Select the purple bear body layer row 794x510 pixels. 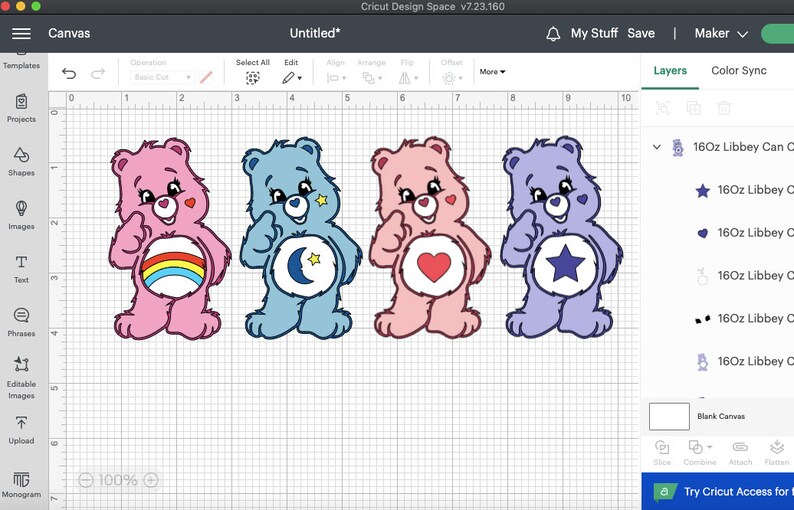[x=718, y=362]
